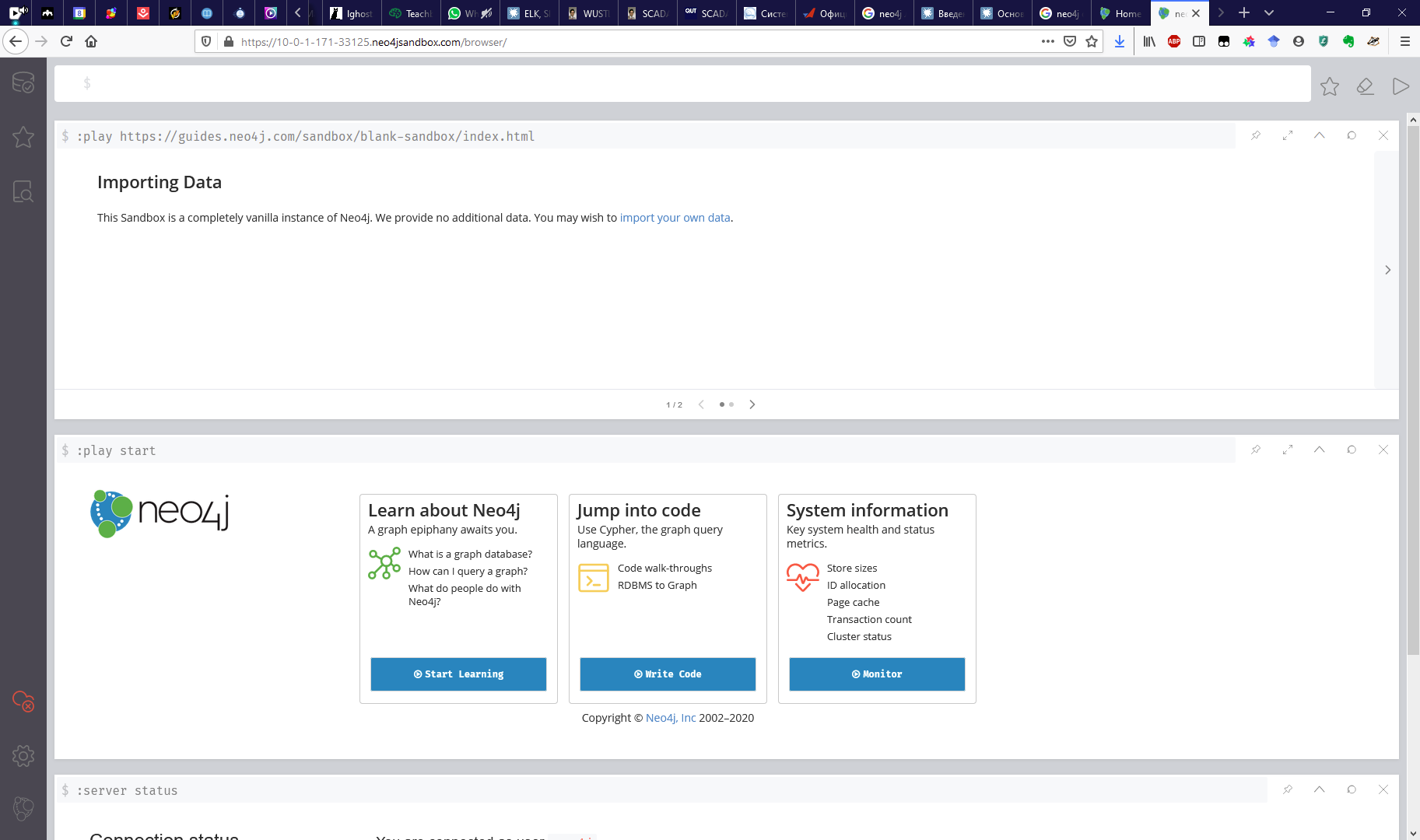
Task: Open the Firefox hamburger menu
Action: pos(1405,42)
